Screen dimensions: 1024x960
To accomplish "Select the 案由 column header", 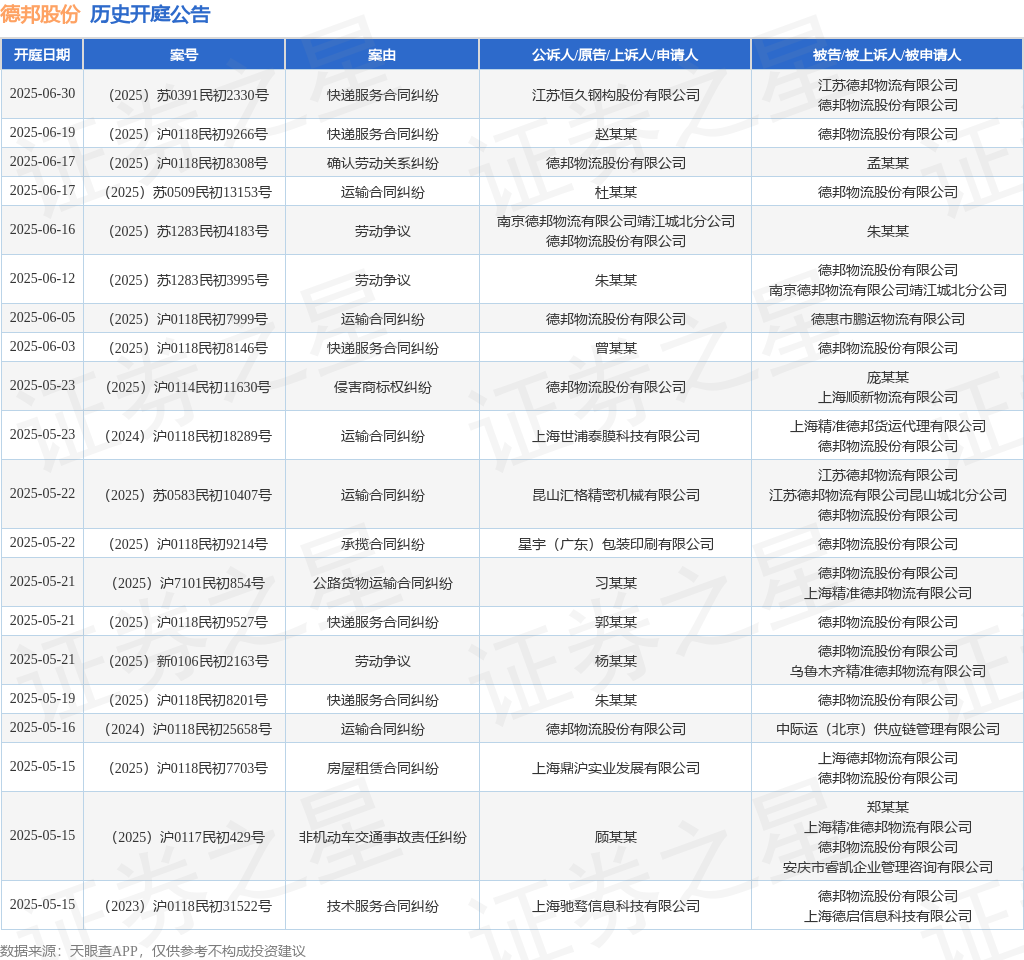I will [382, 55].
